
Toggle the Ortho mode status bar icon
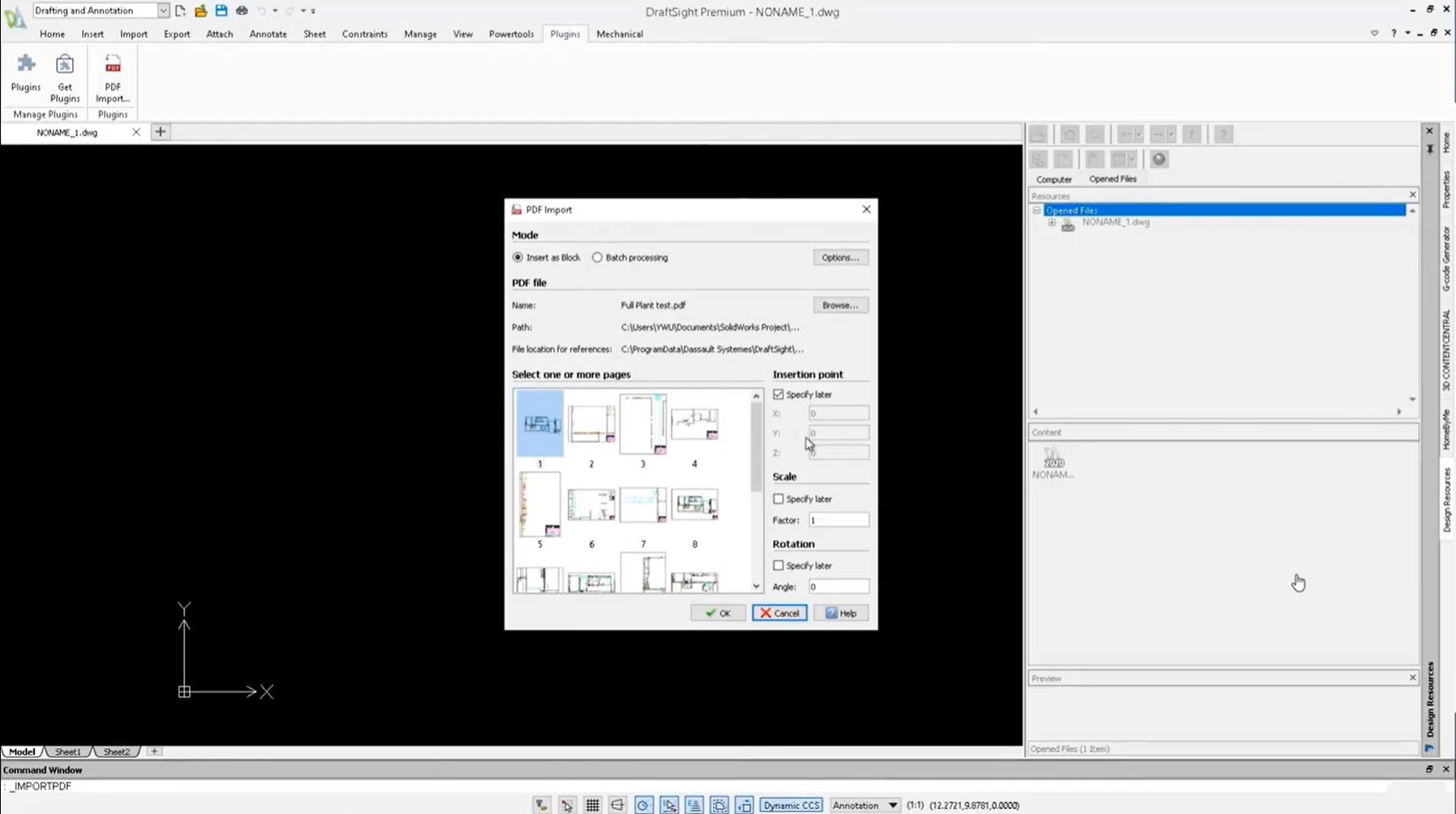[618, 805]
